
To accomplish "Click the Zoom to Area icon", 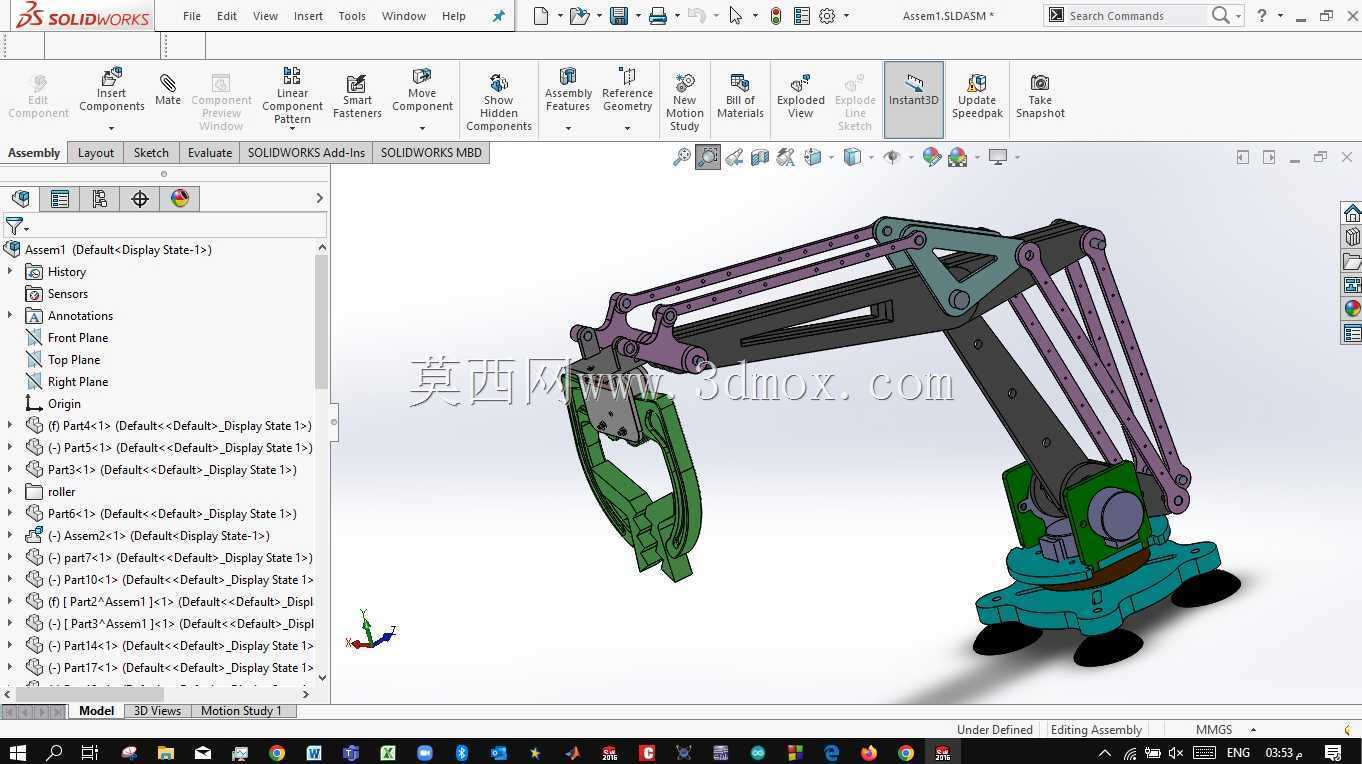I will coord(708,157).
